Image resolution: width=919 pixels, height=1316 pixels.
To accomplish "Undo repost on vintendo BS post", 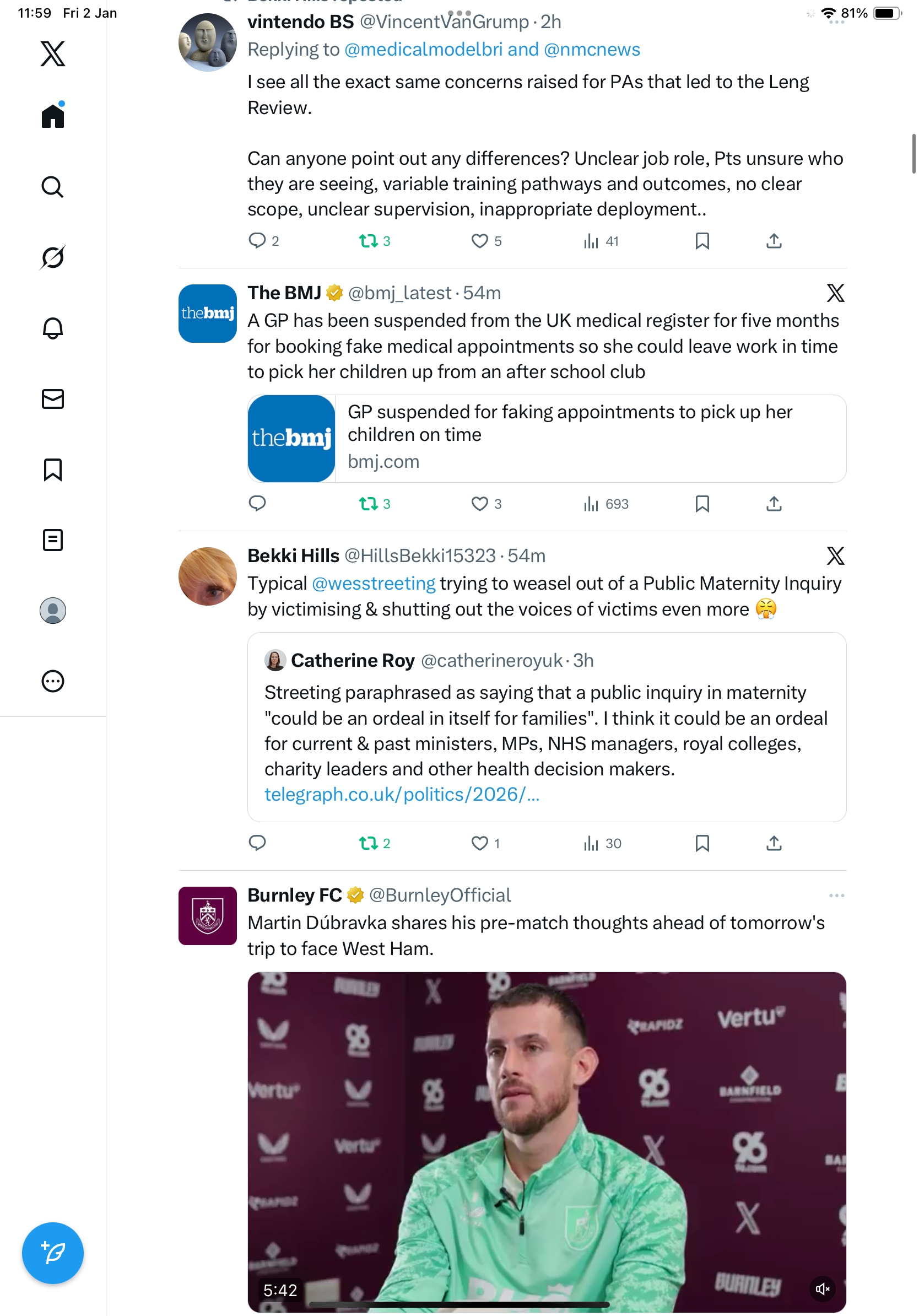I will tap(369, 241).
